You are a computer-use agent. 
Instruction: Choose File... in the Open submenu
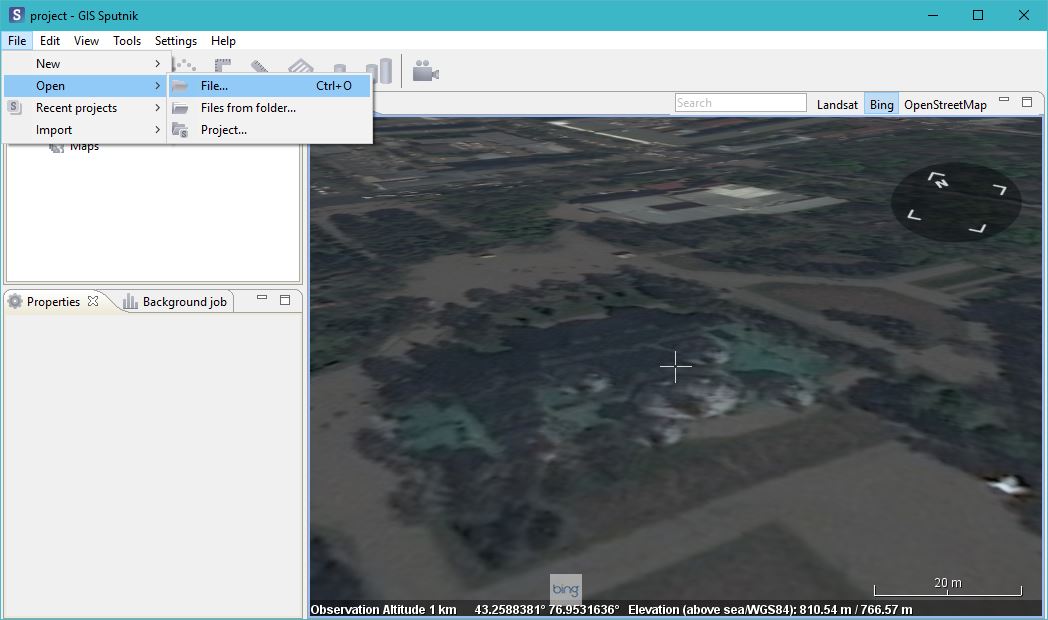[269, 86]
